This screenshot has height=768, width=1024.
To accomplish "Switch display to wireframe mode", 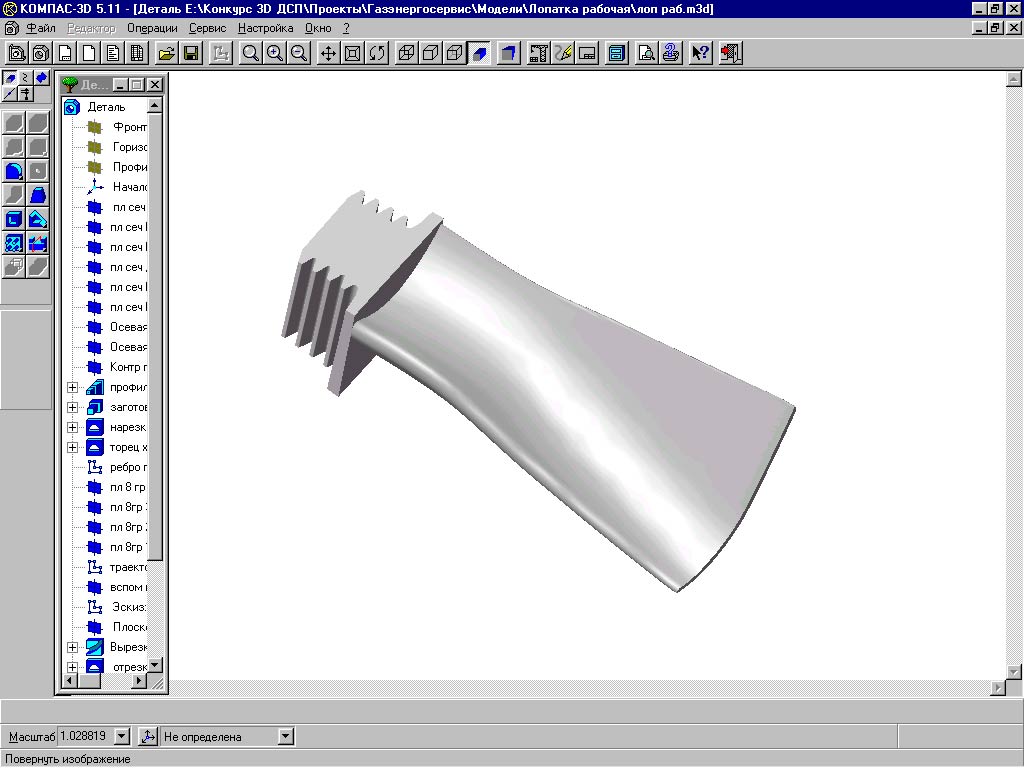I will click(407, 54).
